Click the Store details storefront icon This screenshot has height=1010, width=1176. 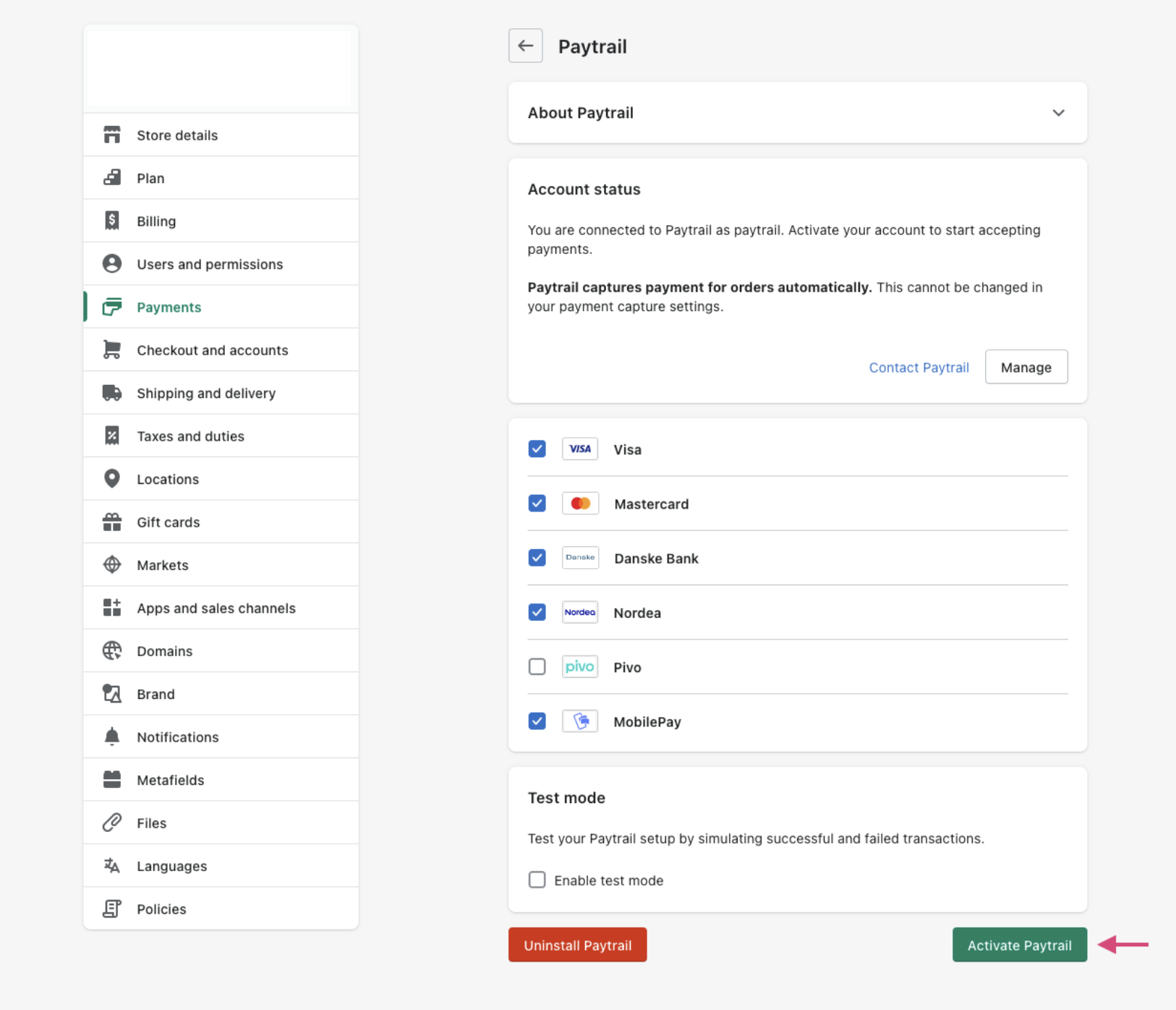click(x=112, y=135)
